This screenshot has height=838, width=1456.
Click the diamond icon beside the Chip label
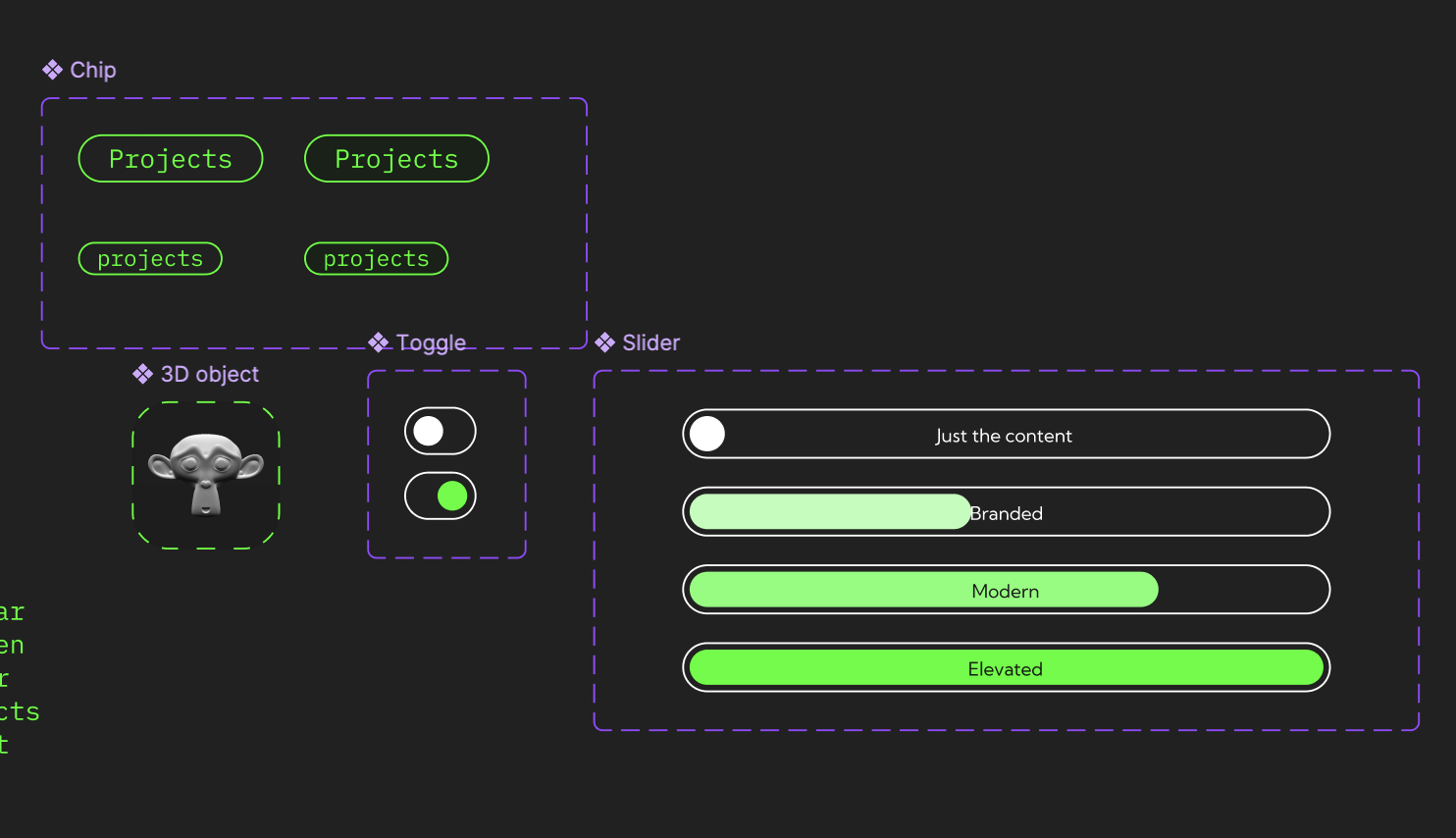point(53,70)
